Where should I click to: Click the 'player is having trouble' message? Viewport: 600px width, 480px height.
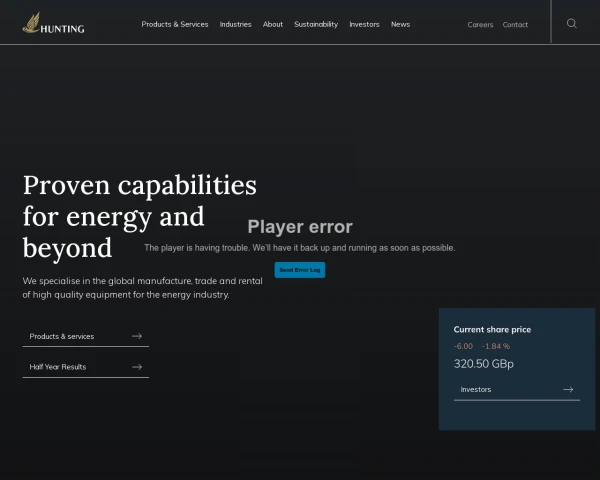click(x=300, y=248)
